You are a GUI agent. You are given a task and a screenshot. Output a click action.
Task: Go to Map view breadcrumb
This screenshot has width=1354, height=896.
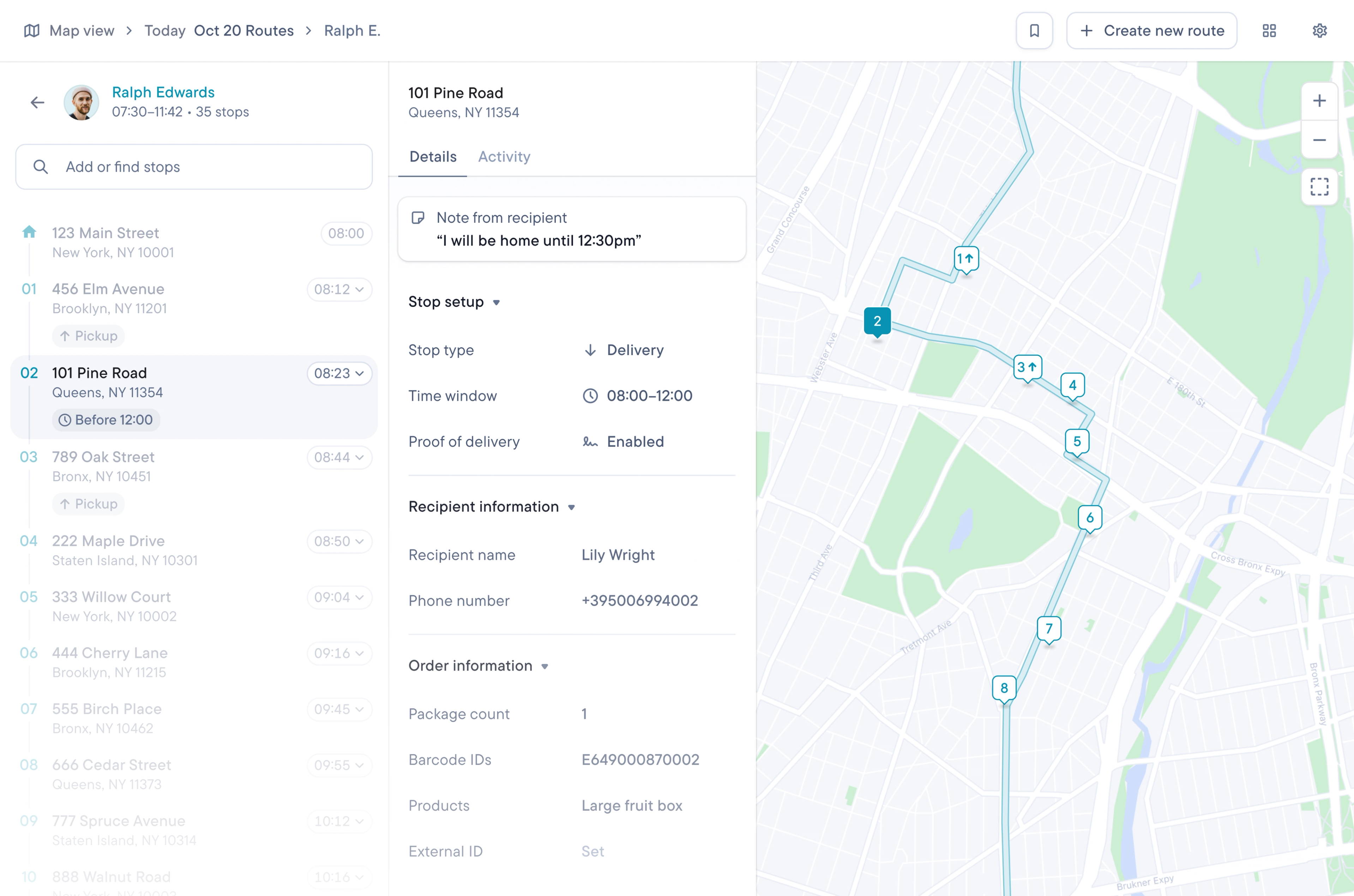(x=82, y=31)
